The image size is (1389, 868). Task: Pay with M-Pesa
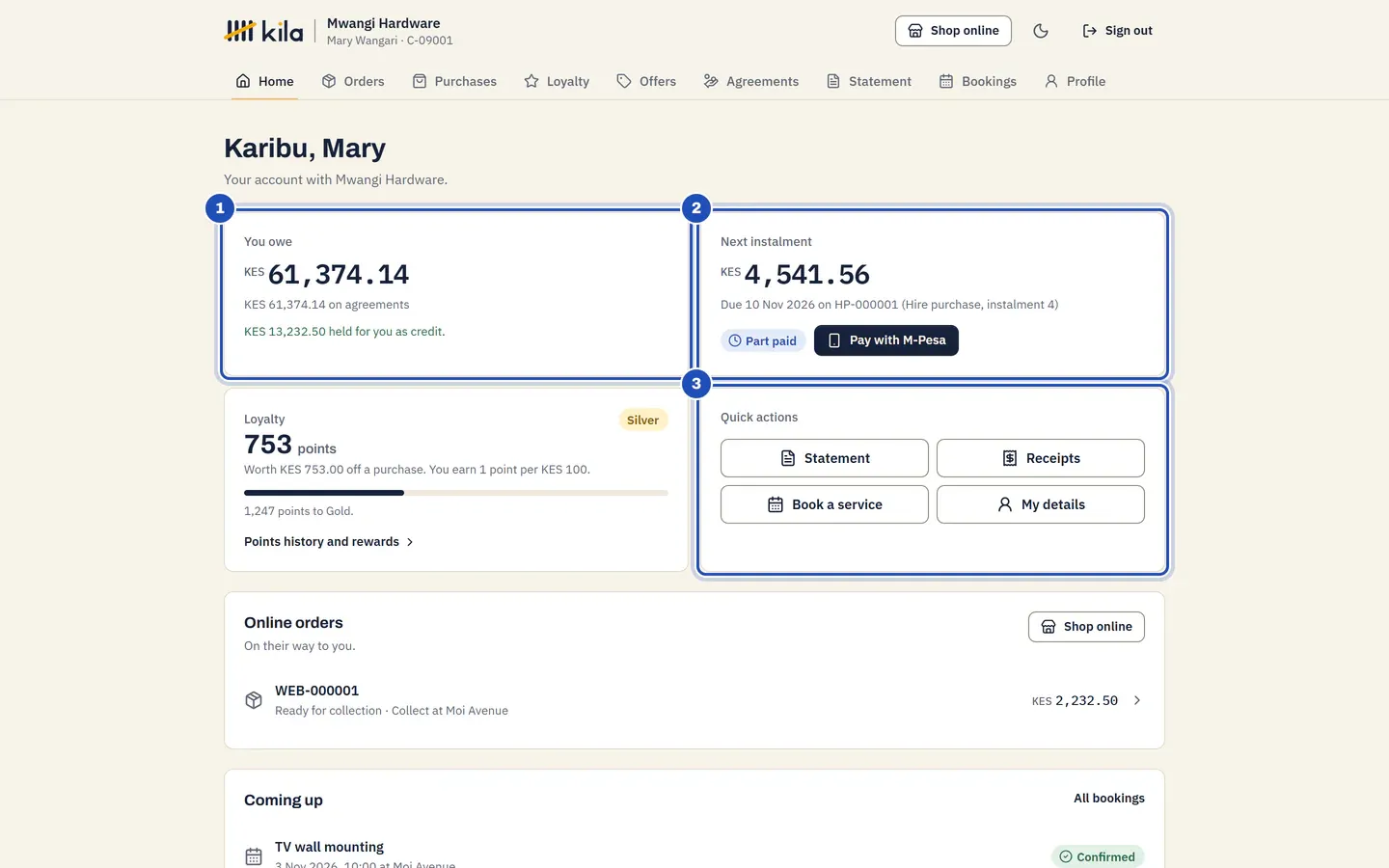pos(886,340)
